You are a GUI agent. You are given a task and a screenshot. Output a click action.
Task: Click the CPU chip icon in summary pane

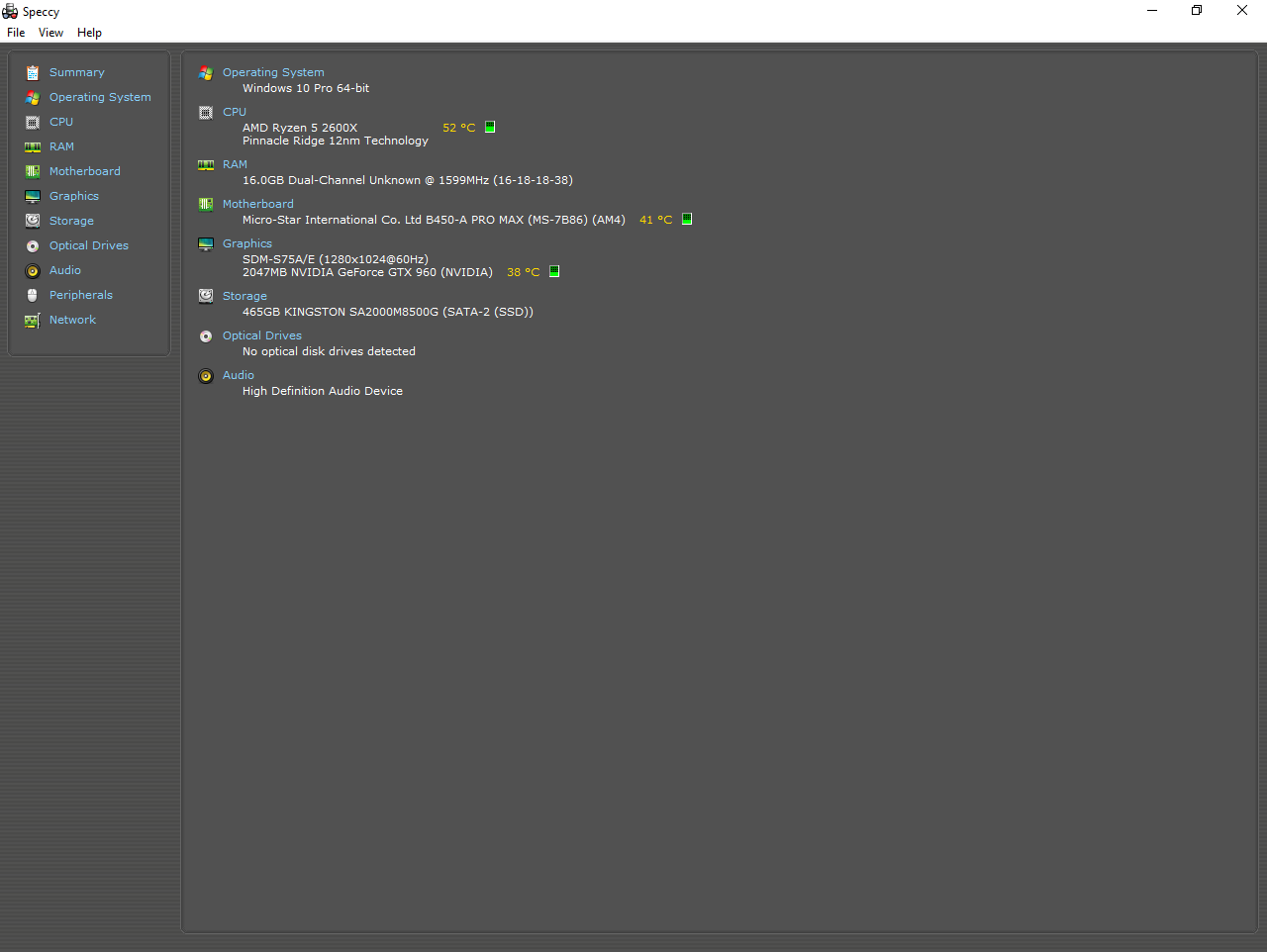pos(206,112)
